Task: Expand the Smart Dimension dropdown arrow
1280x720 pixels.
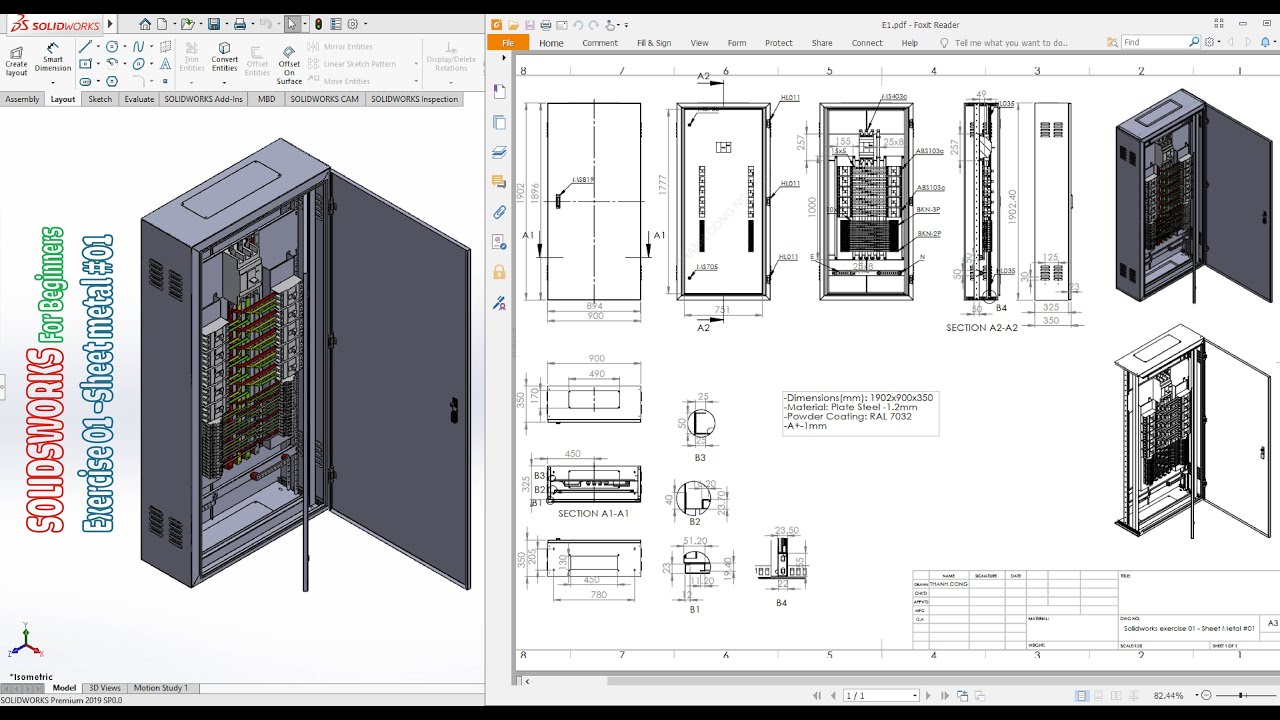Action: 53,82
